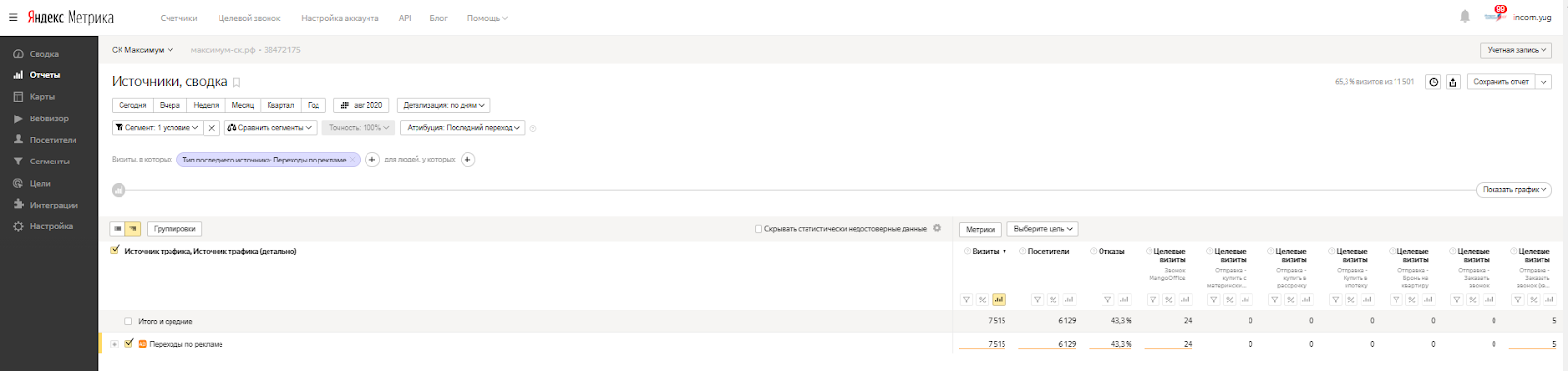This screenshot has width=1568, height=371.
Task: Check the Итого и средние row checkbox
Action: [128, 321]
